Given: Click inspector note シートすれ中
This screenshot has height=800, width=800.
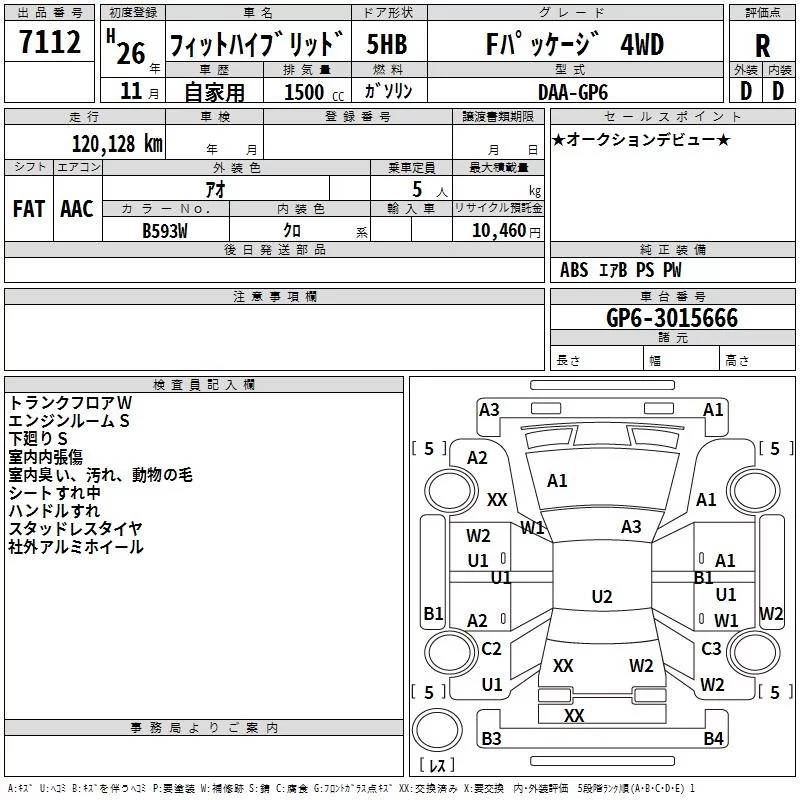Looking at the screenshot, I should 55,493.
